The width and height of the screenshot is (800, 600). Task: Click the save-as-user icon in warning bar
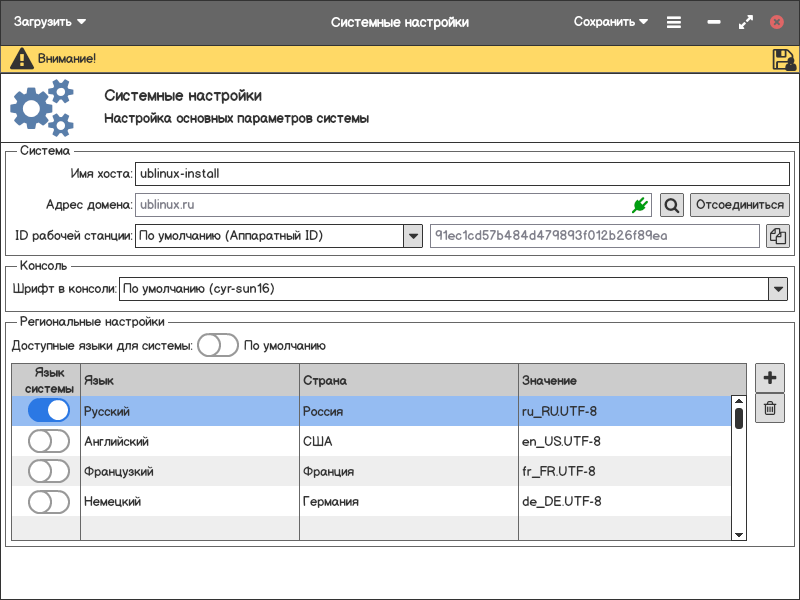point(783,59)
